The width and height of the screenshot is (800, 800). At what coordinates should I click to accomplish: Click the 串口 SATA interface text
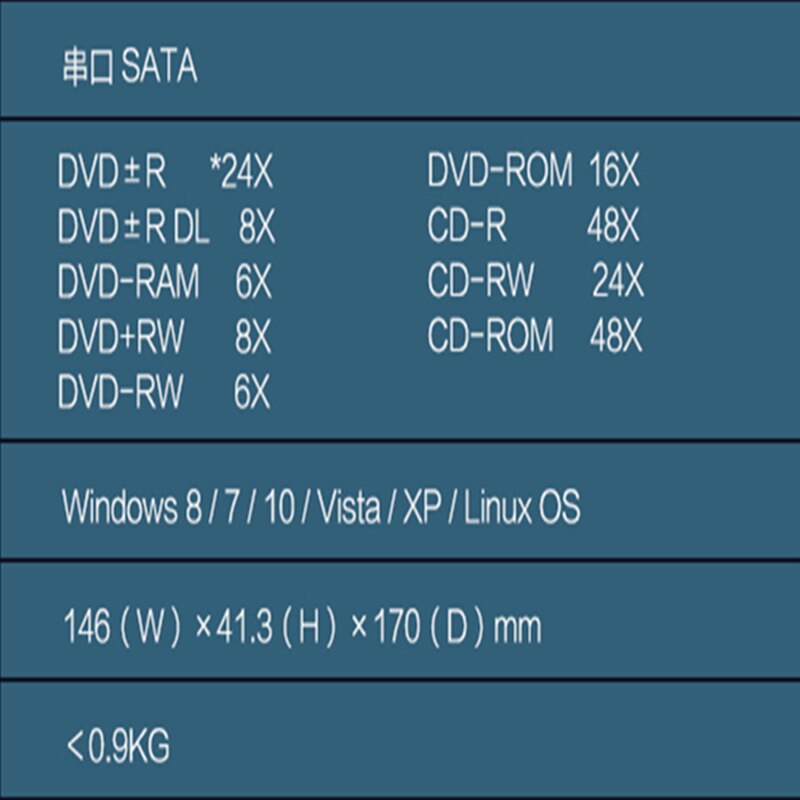(130, 66)
